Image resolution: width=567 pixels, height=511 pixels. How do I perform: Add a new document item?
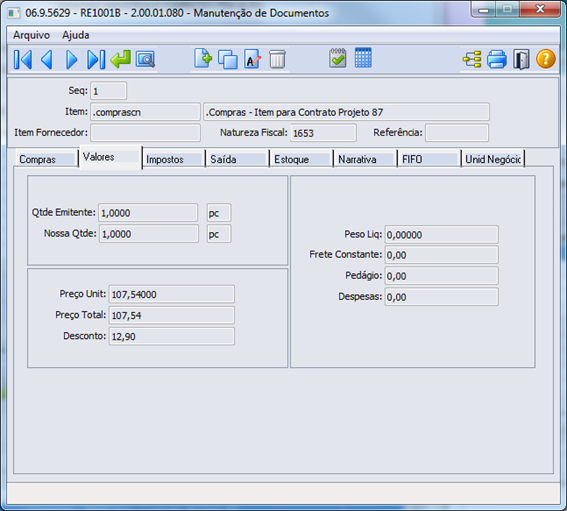point(203,58)
